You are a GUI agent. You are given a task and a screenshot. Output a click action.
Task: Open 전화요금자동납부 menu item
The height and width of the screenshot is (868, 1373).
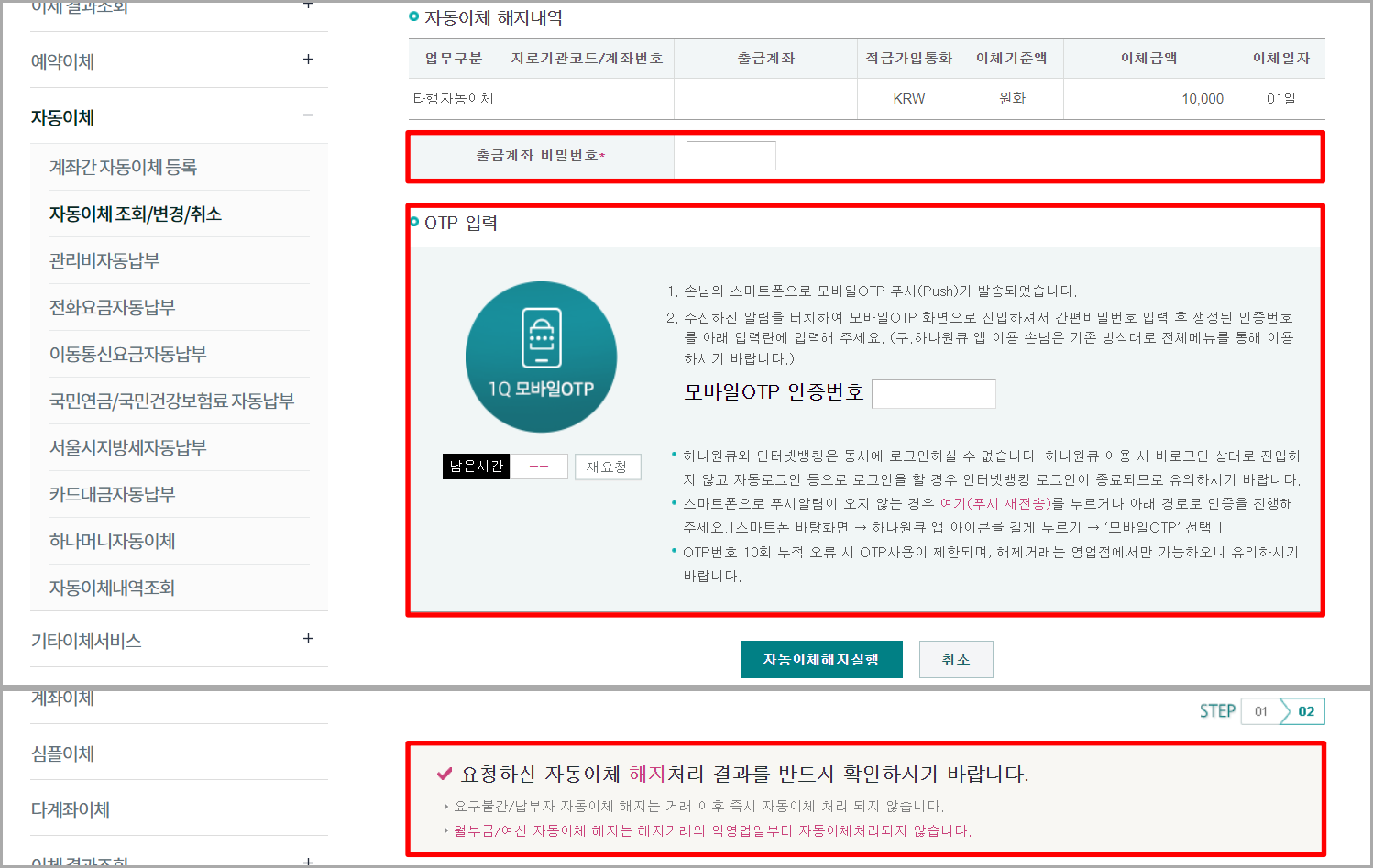112,307
